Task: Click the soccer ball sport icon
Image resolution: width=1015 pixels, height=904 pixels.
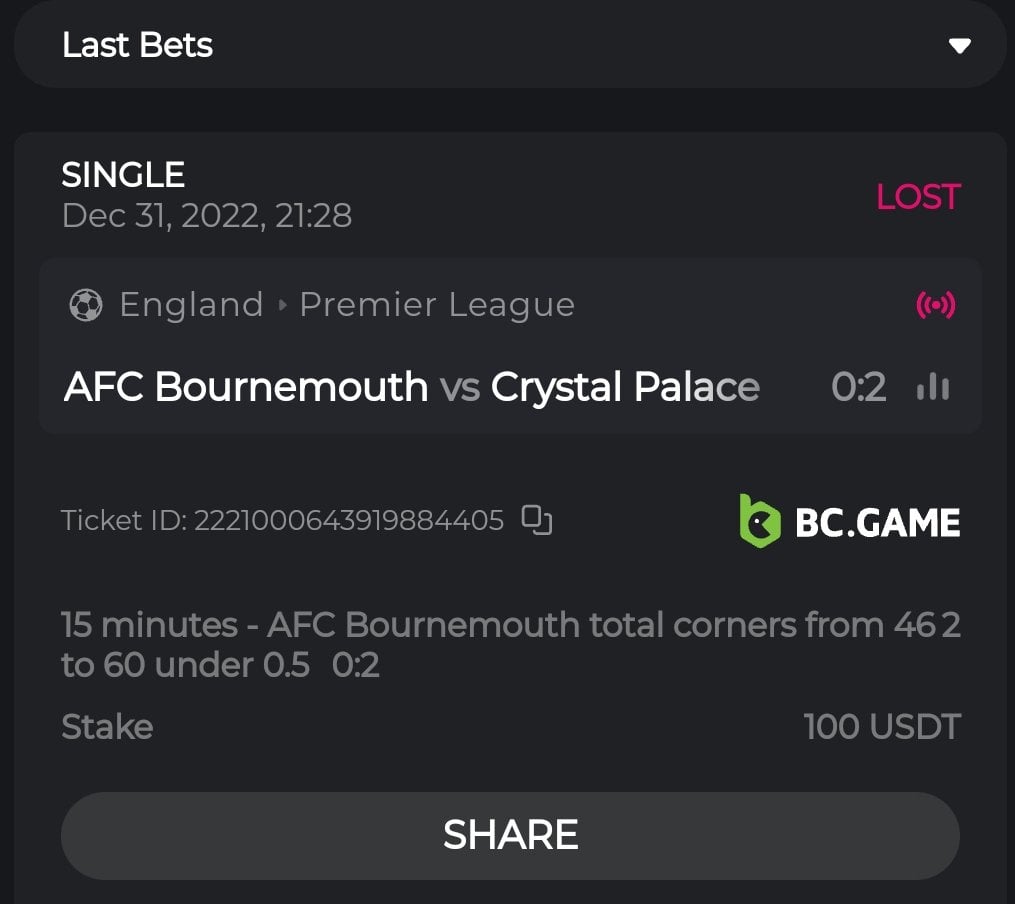Action: (x=86, y=305)
